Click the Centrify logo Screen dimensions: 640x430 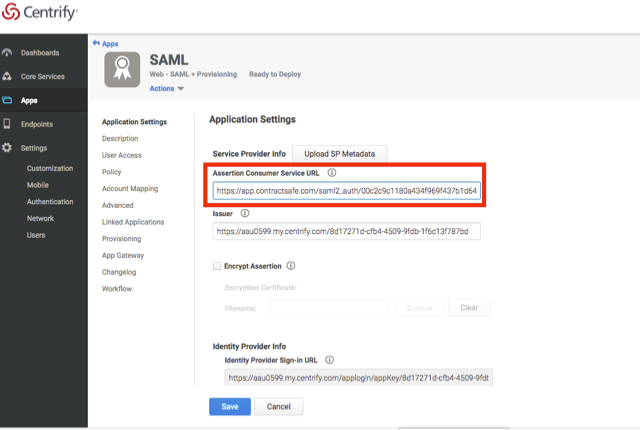point(39,12)
